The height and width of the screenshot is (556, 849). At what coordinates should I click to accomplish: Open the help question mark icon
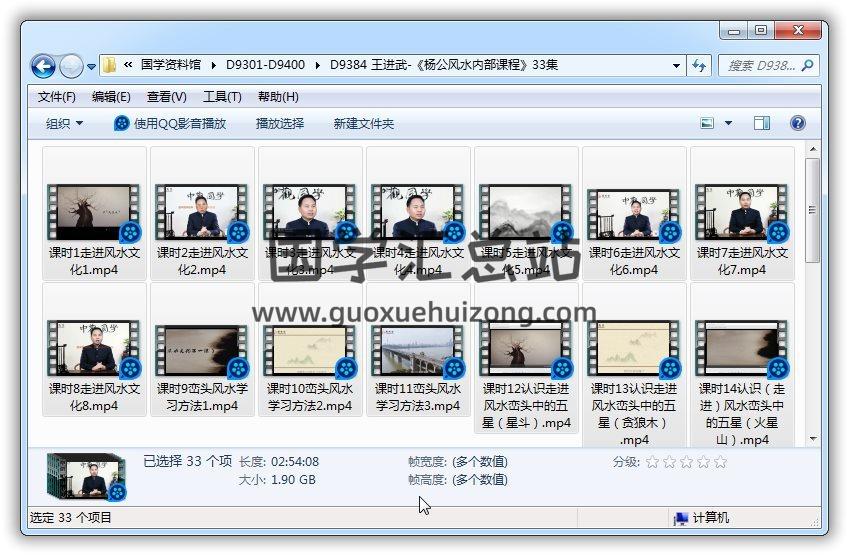797,123
